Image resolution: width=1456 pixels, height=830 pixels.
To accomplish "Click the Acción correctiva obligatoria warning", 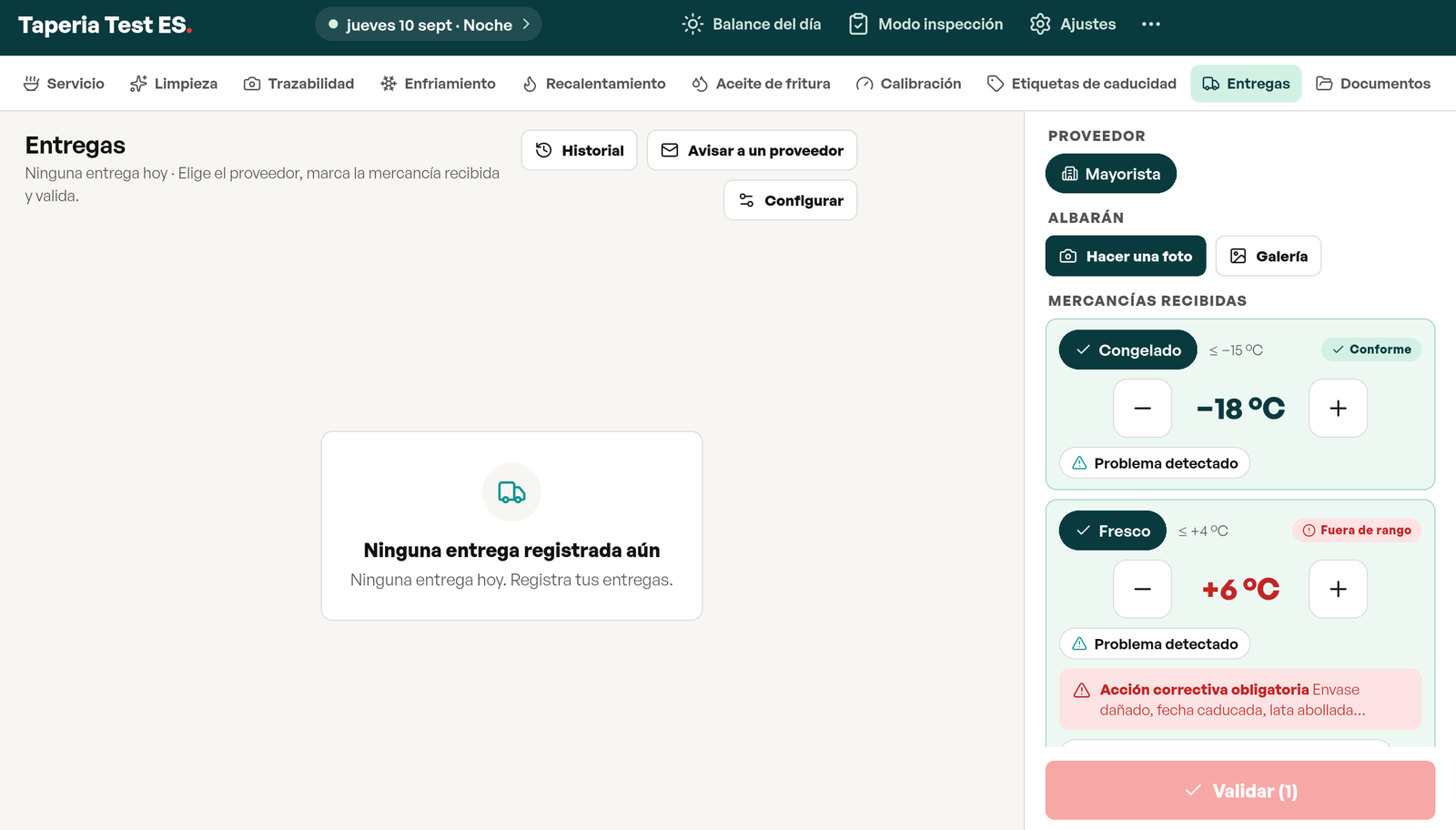I will coord(1240,700).
